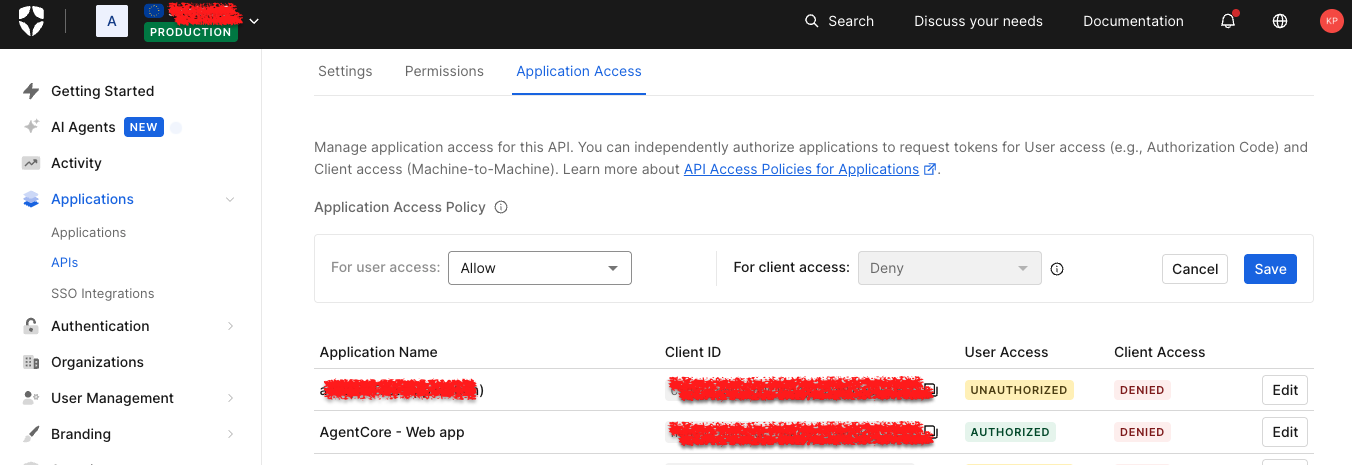
Task: Click the external link icon after API Access Policies
Action: (930, 169)
